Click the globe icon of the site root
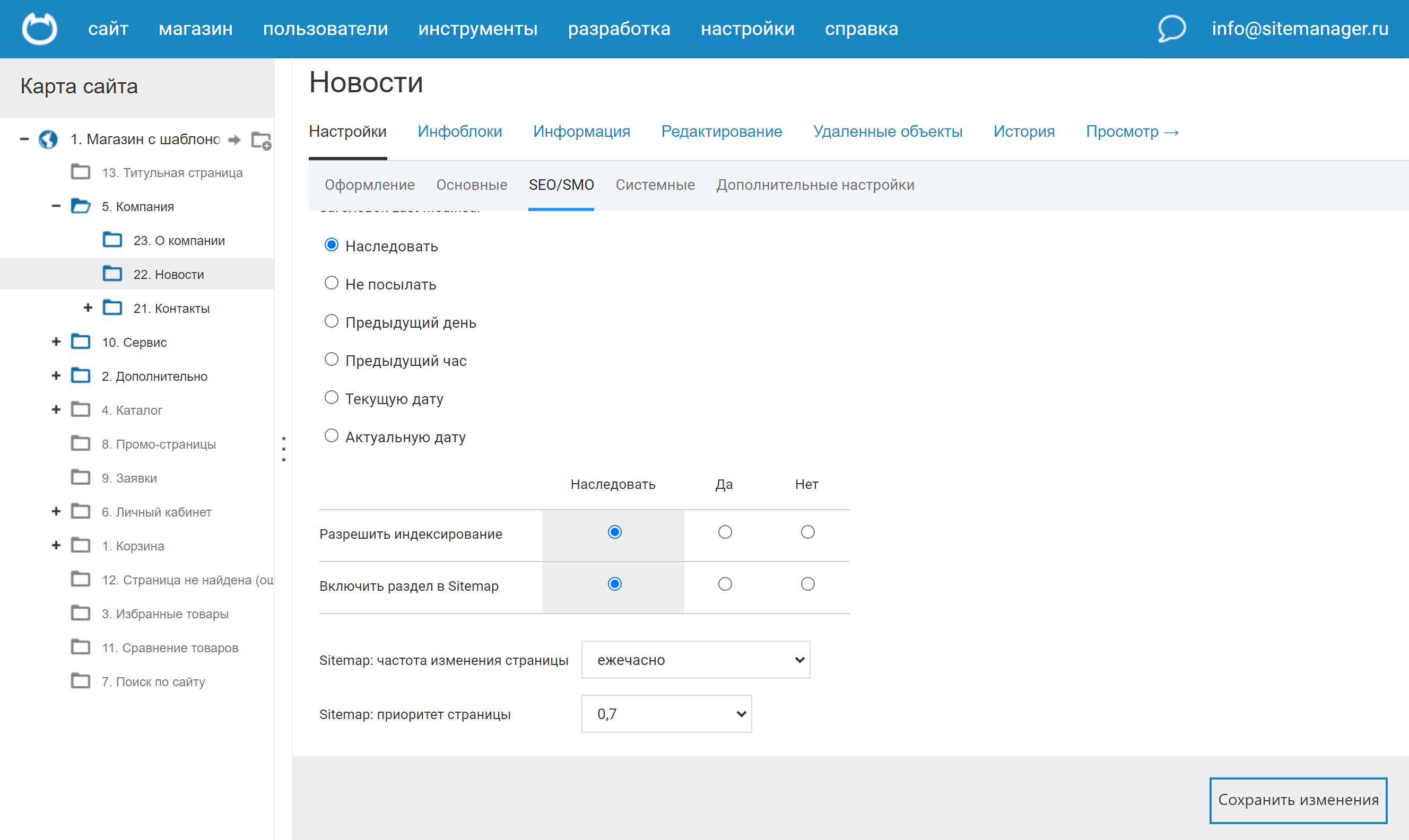Viewport: 1409px width, 840px height. tap(48, 139)
